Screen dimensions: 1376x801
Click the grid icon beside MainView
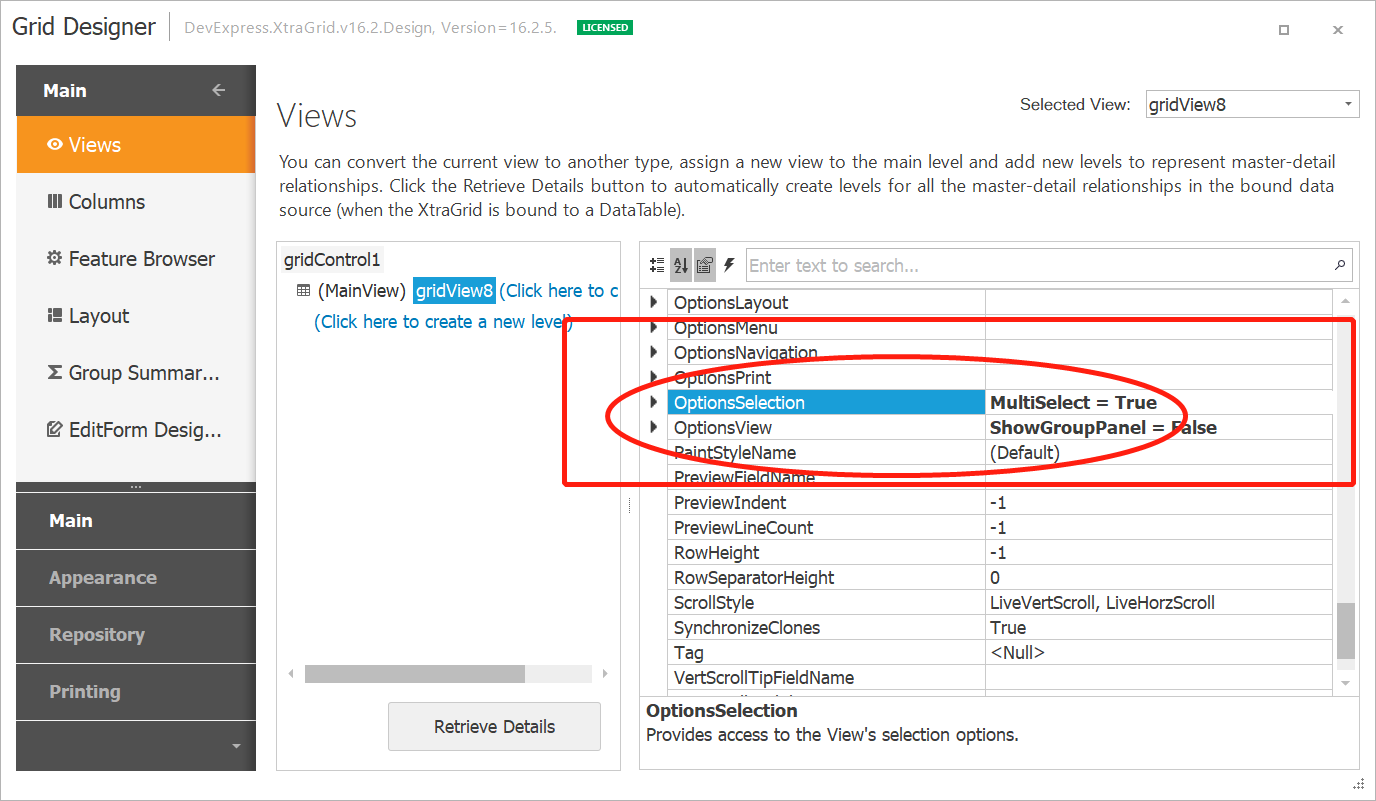pos(304,291)
